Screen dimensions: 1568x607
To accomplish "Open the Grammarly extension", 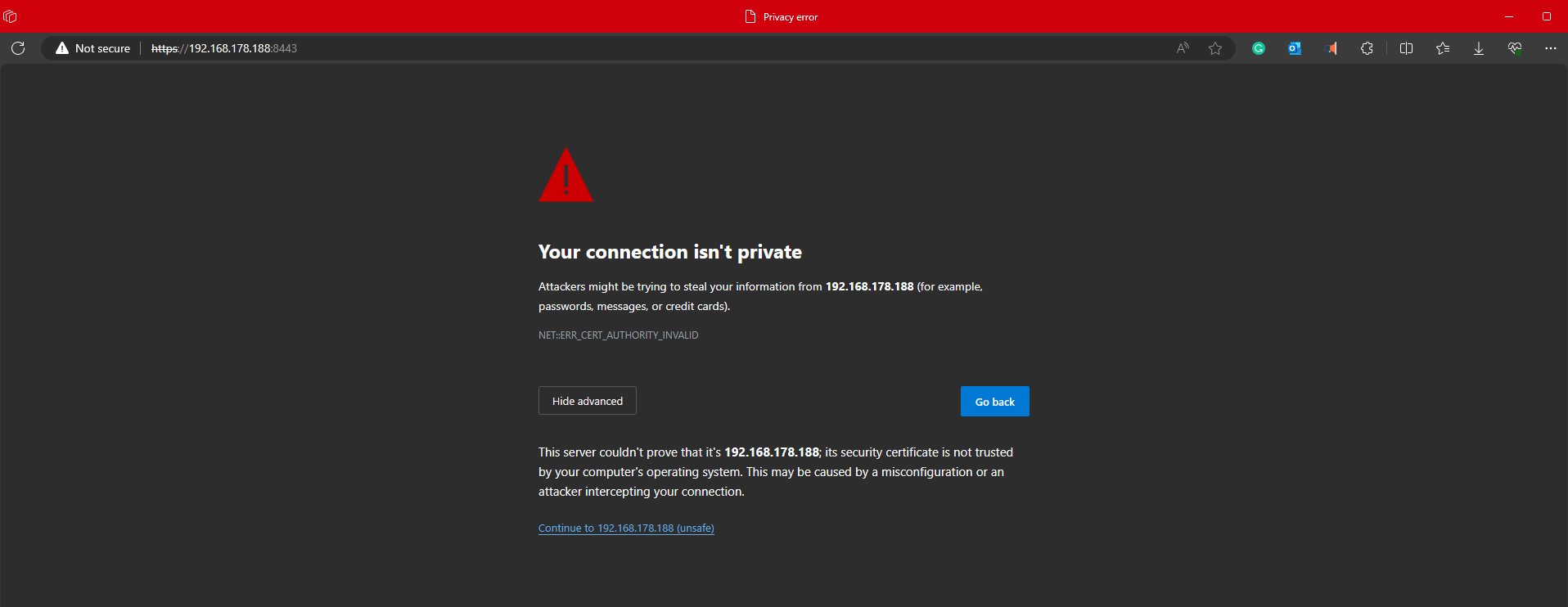I will [x=1259, y=48].
